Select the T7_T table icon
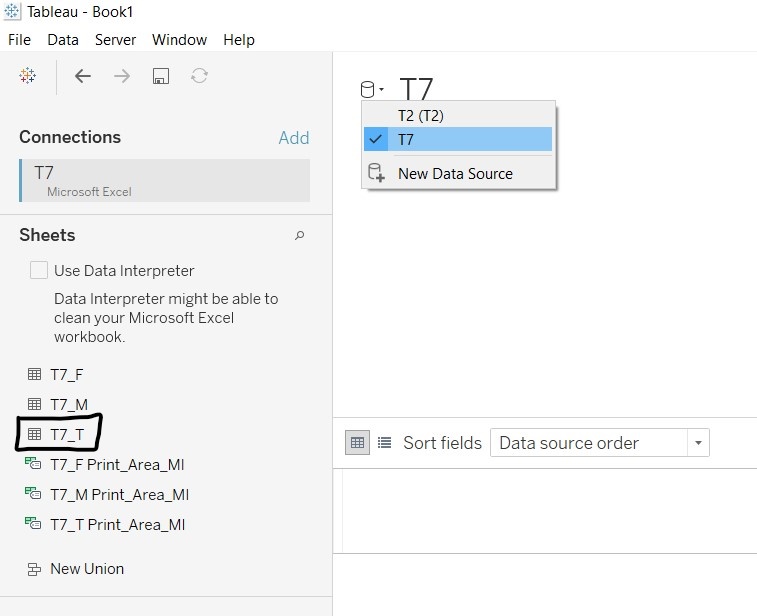The image size is (757, 616). (34, 434)
